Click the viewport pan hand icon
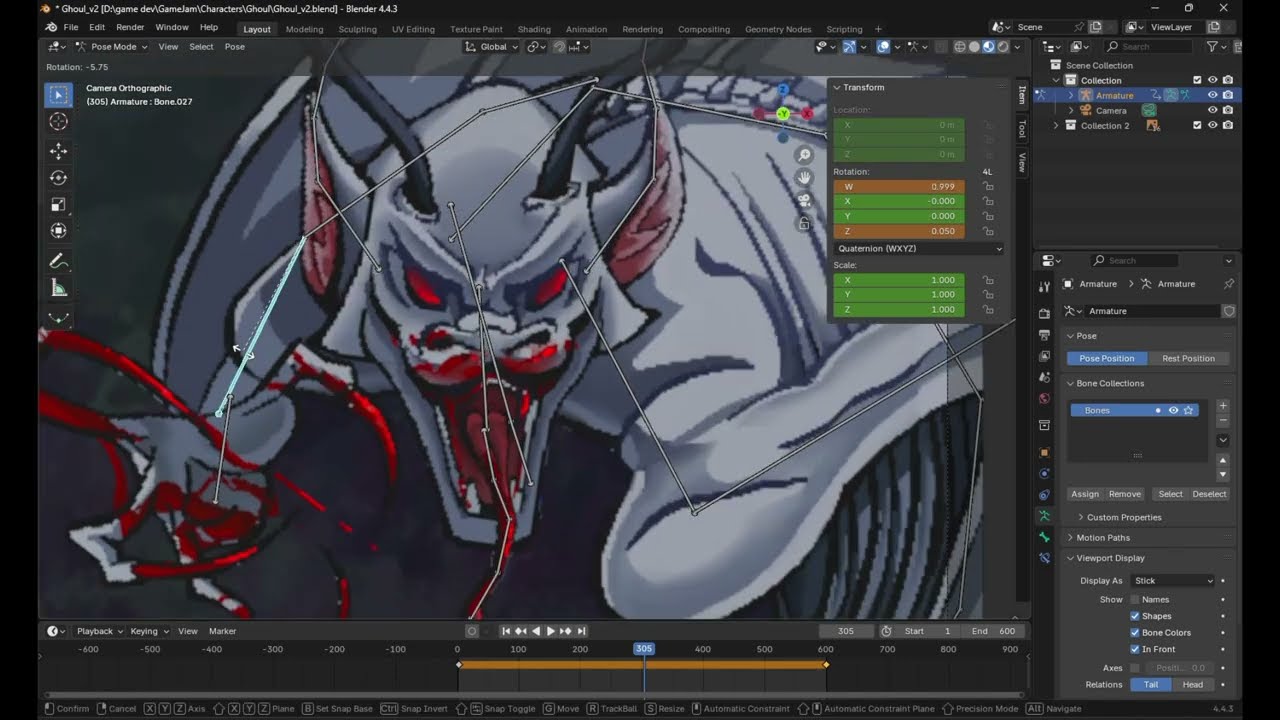The width and height of the screenshot is (1280, 720). pos(804,178)
